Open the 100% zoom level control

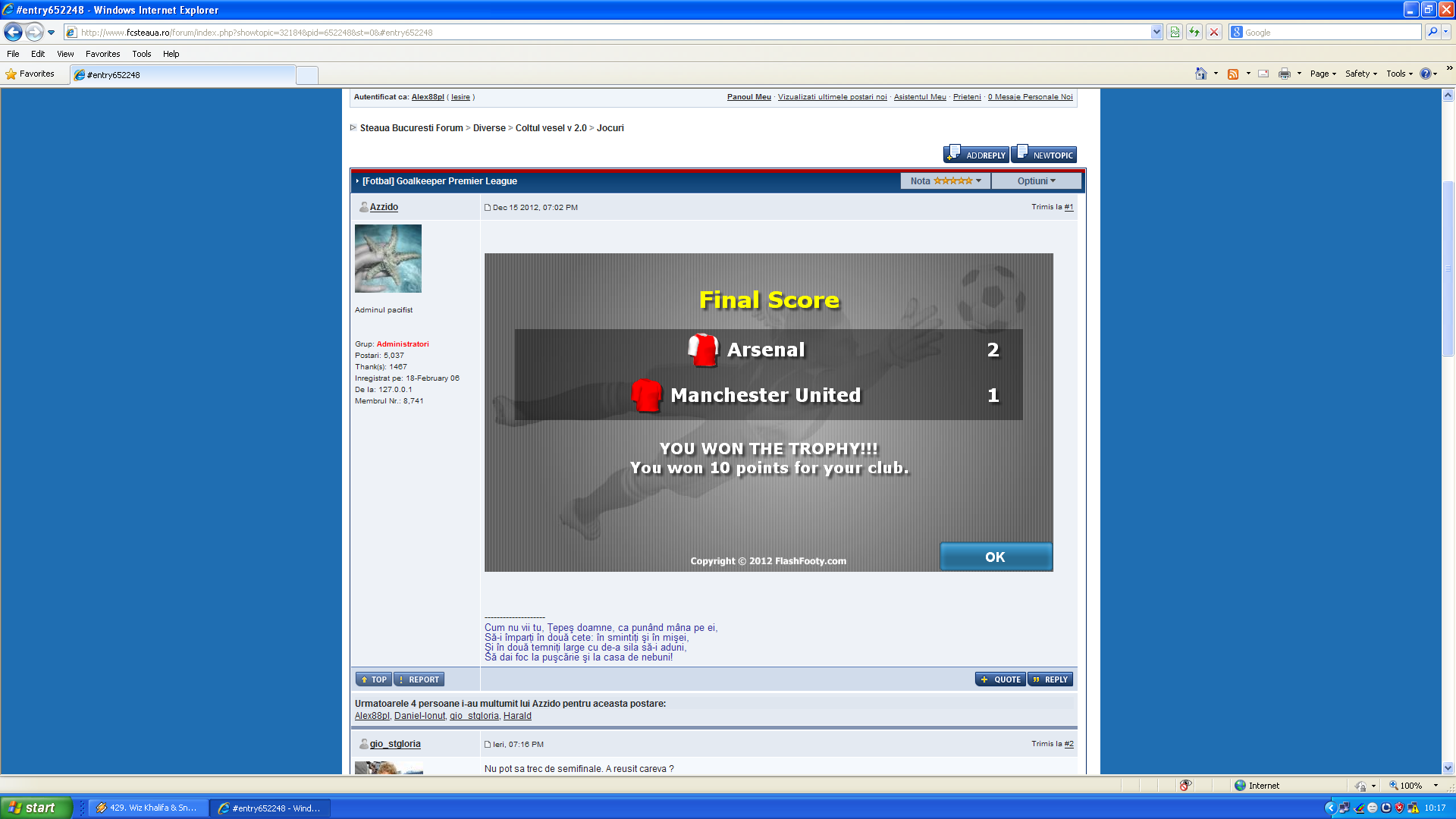[1414, 786]
